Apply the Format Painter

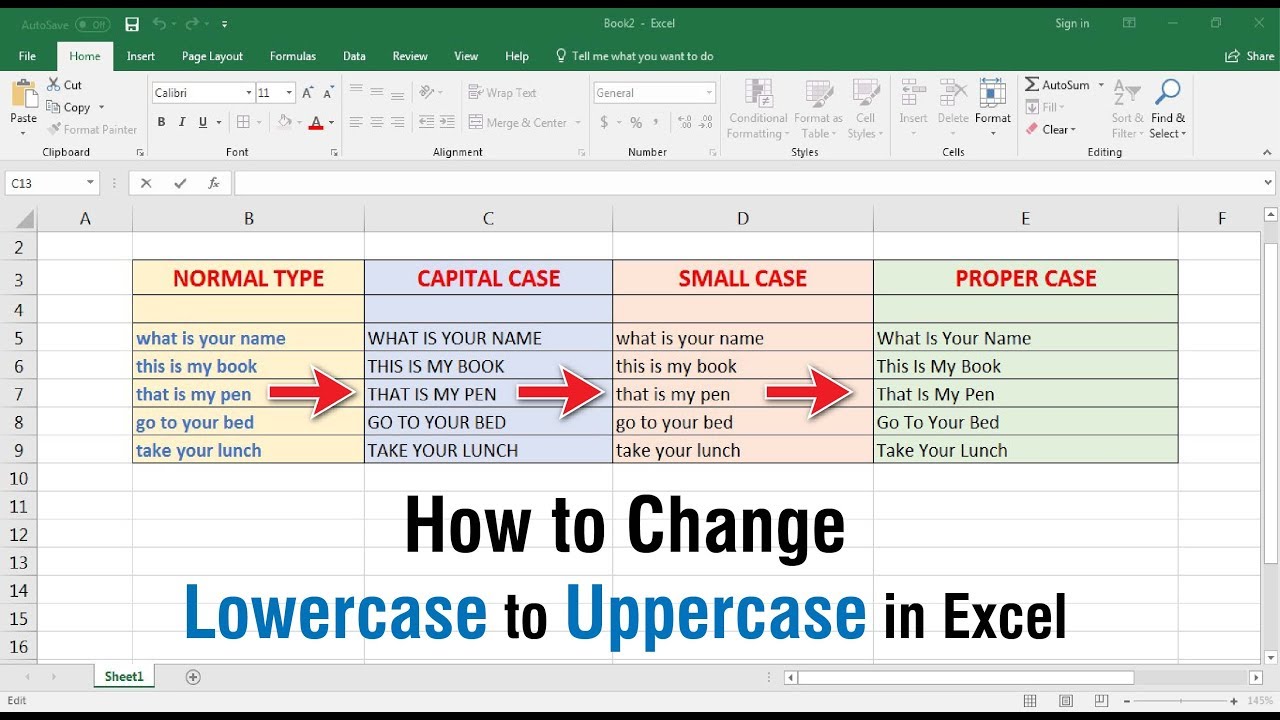[92, 129]
